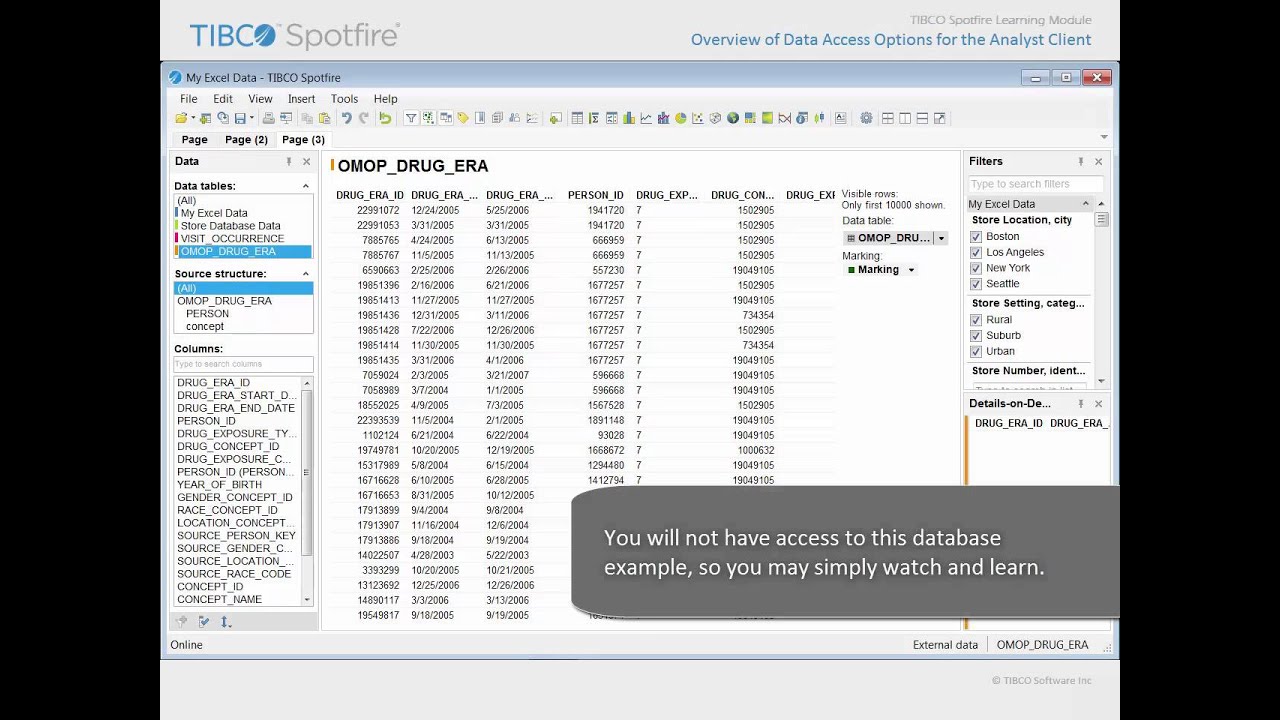The height and width of the screenshot is (720, 1280).
Task: Arrange visualizations stacked icon
Action: pos(922,118)
